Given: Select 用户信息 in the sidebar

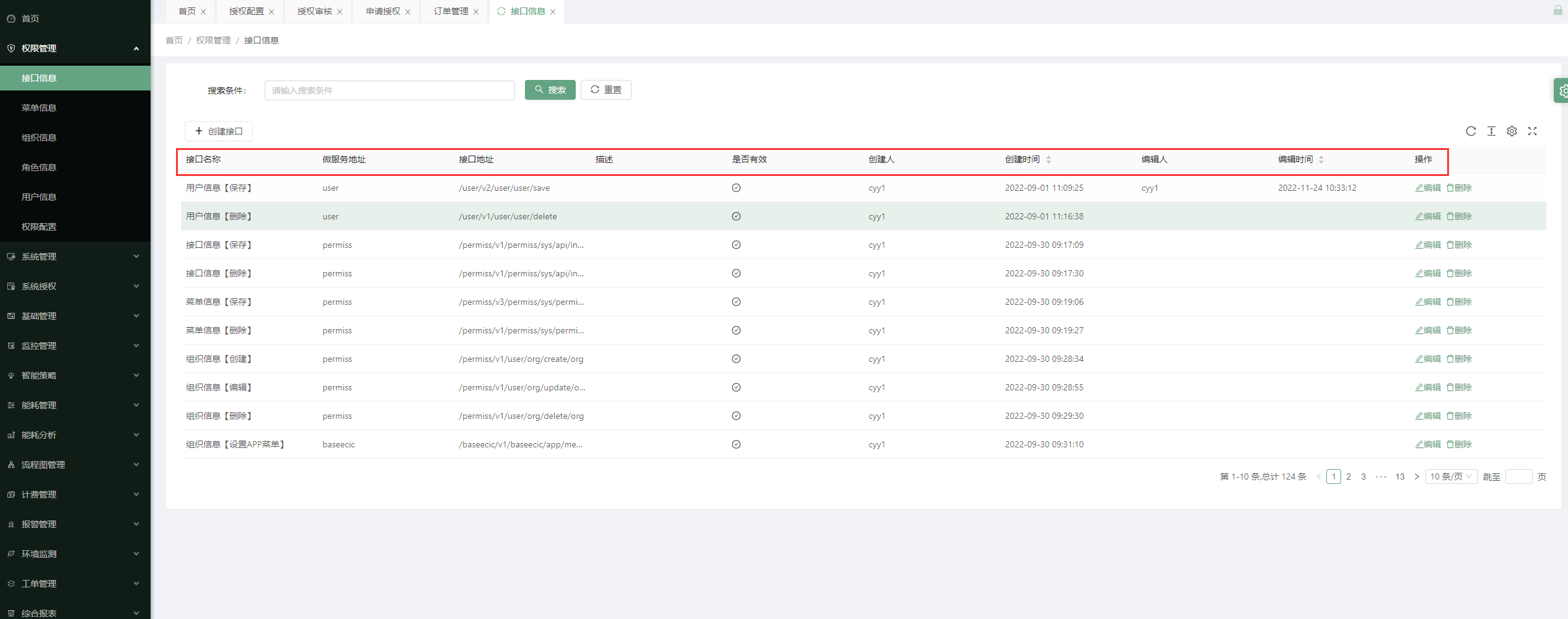Looking at the screenshot, I should pos(75,197).
